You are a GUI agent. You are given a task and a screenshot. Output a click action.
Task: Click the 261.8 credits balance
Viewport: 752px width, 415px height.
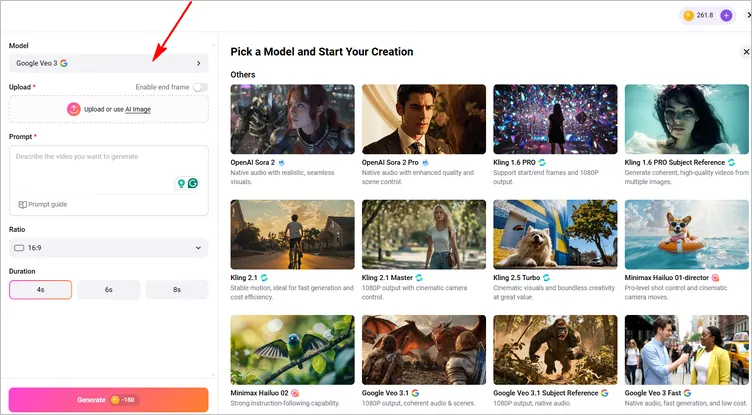tap(705, 15)
